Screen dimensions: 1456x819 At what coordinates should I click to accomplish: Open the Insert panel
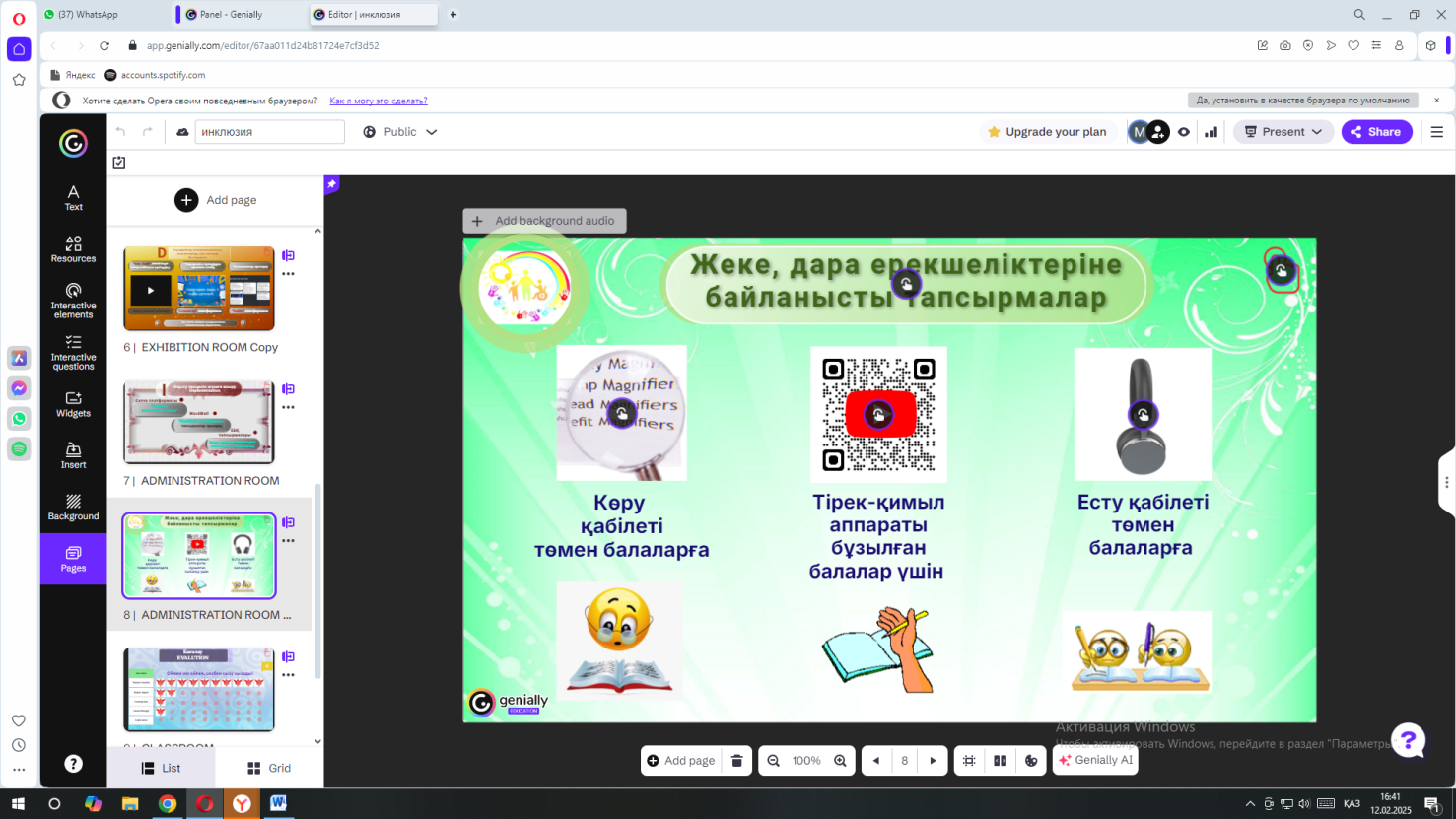pyautogui.click(x=73, y=455)
